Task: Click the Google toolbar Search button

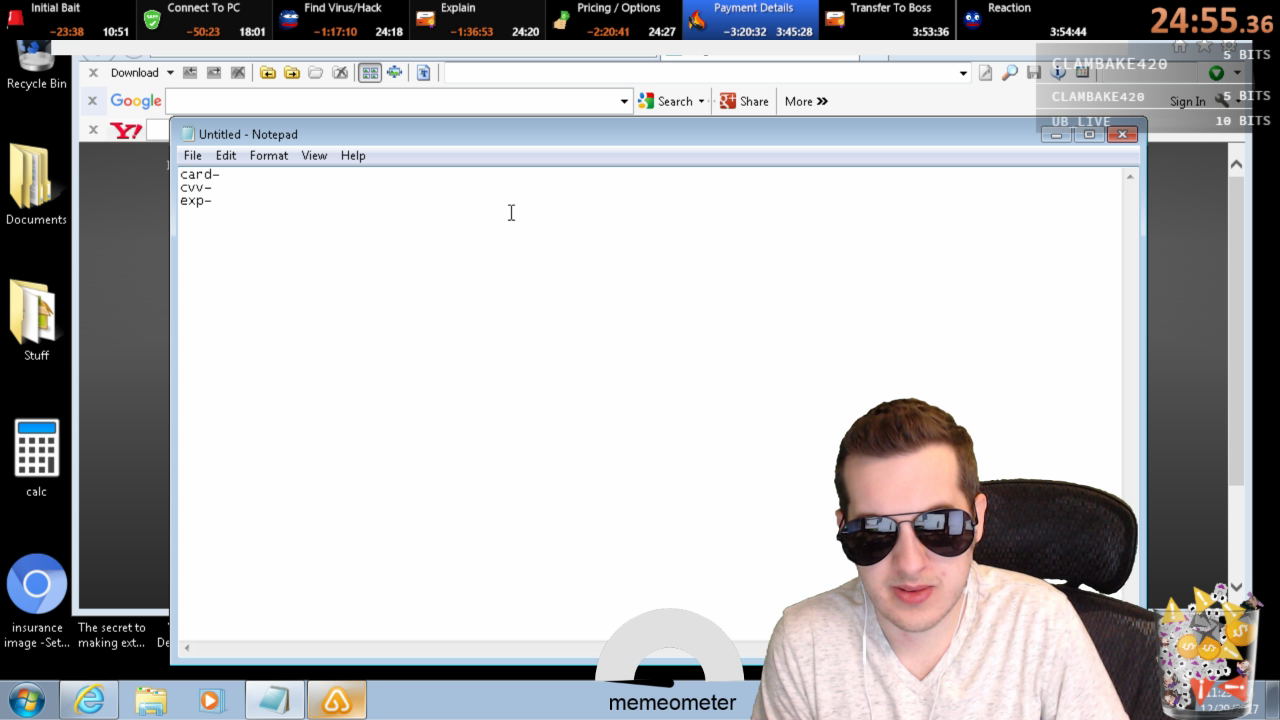Action: pos(666,101)
